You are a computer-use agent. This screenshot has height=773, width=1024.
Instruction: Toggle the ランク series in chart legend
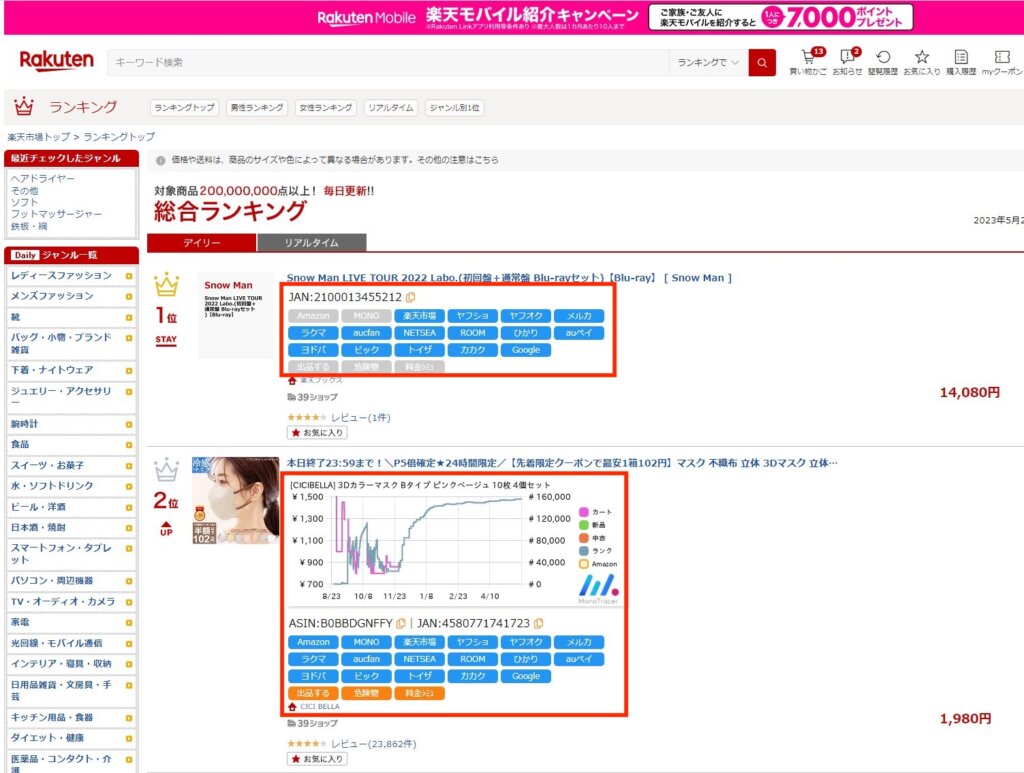[x=595, y=551]
